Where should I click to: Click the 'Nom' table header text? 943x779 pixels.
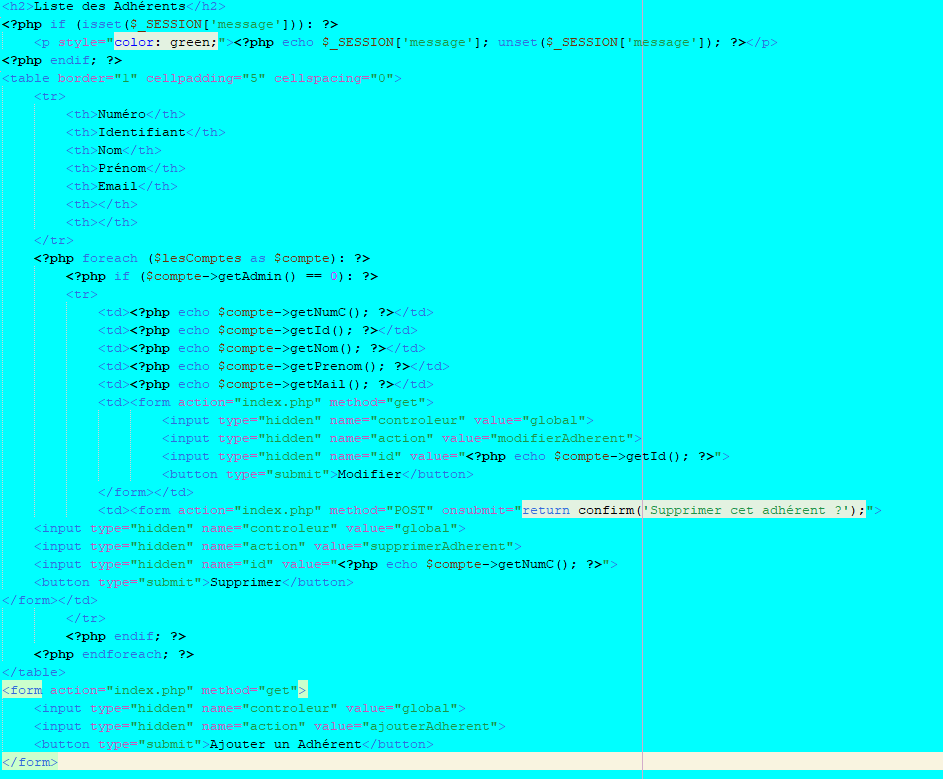coord(110,150)
